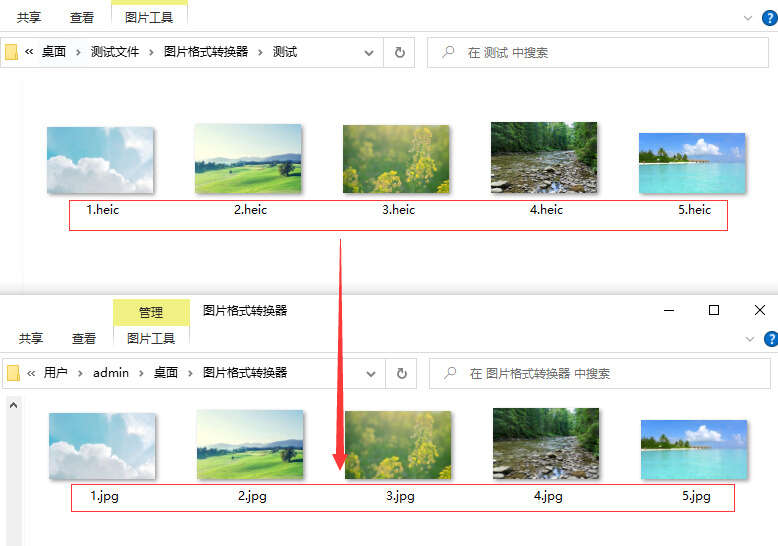This screenshot has width=778, height=546.
Task: Select the 4.jpg forest stream thumbnail
Action: [x=546, y=443]
